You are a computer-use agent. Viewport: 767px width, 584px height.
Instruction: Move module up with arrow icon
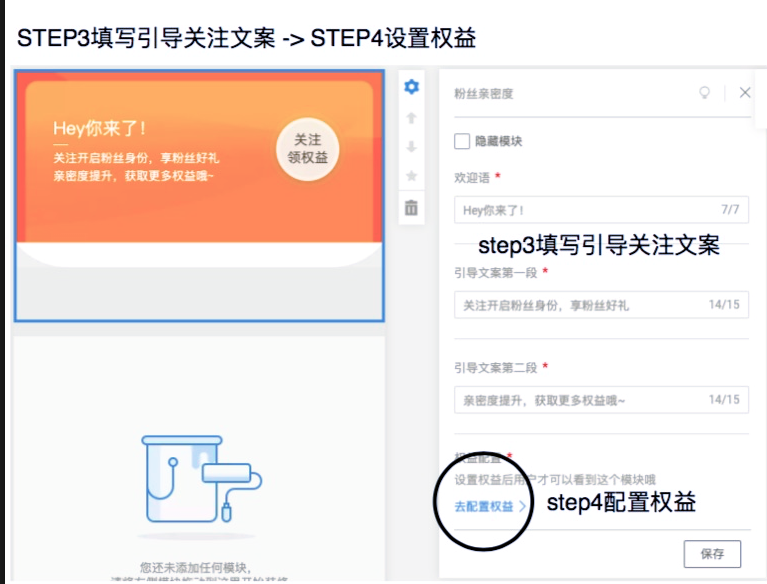(x=411, y=118)
